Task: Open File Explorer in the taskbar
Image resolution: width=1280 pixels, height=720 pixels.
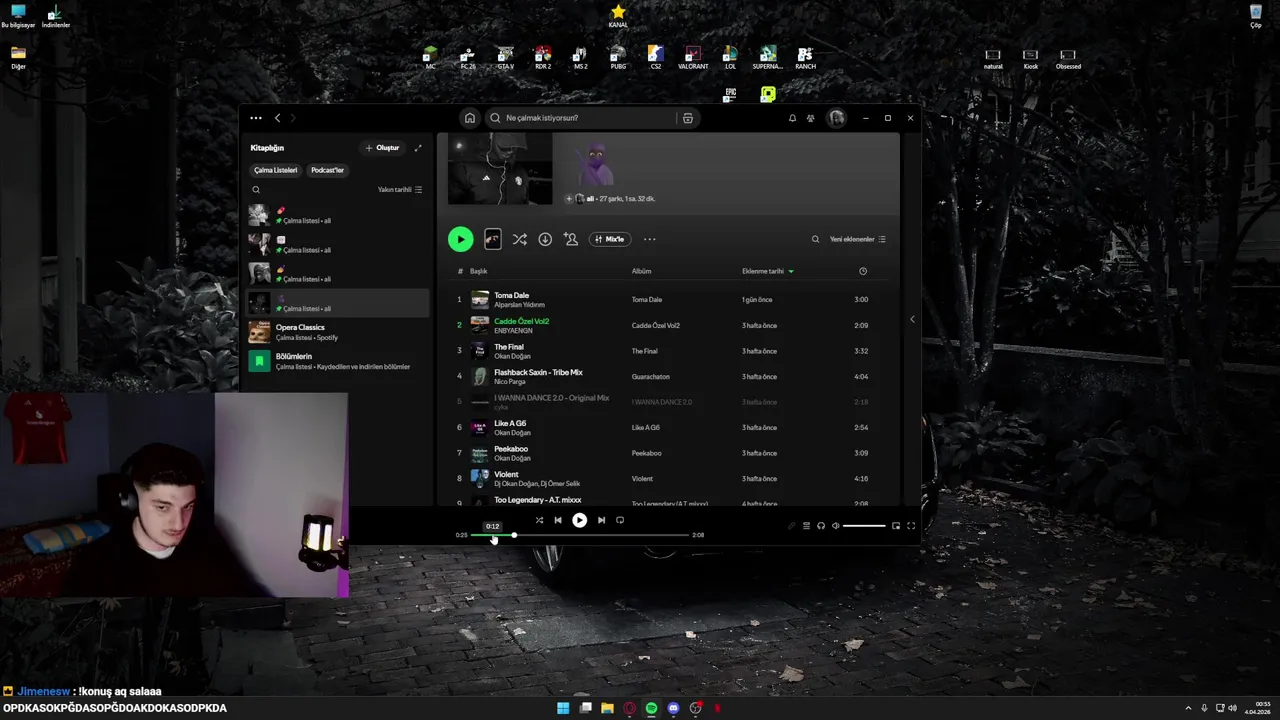Action: coord(607,708)
